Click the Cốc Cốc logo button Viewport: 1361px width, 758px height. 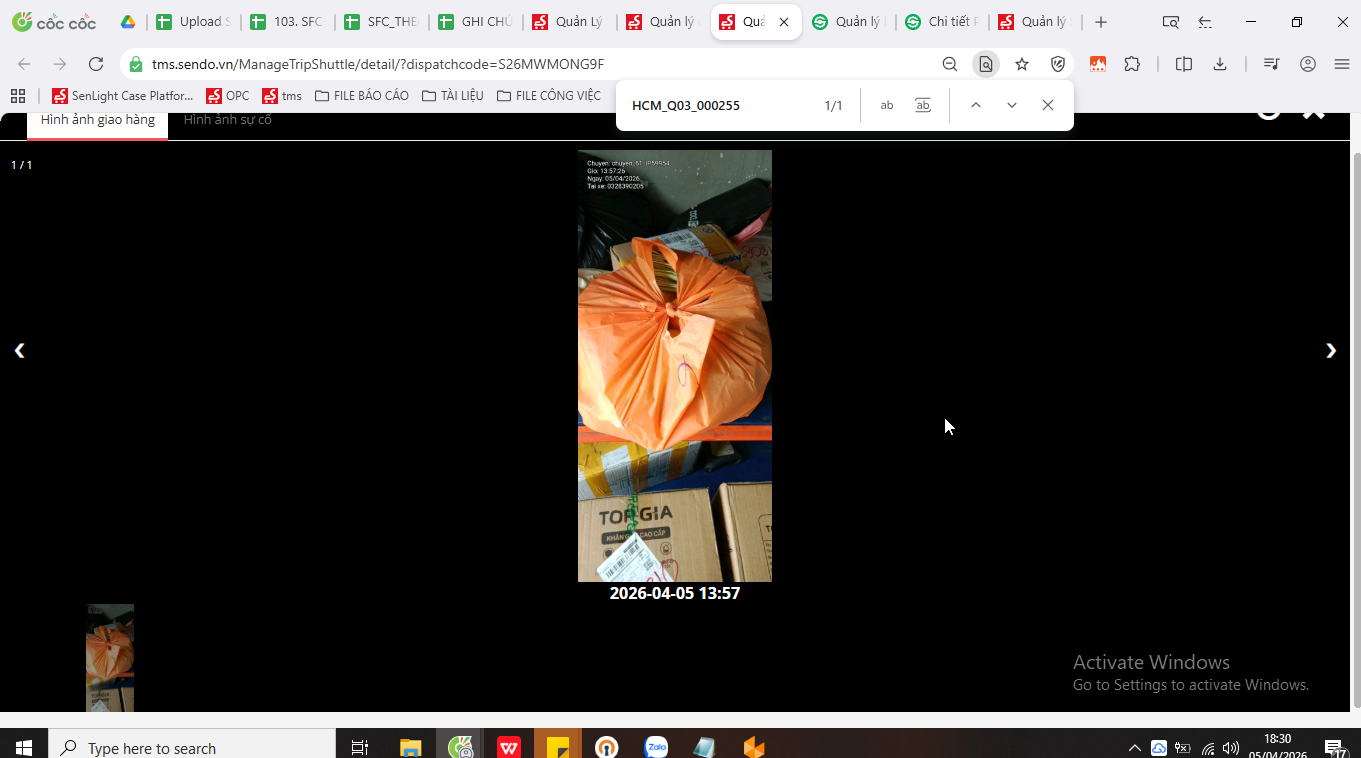pyautogui.click(x=54, y=22)
